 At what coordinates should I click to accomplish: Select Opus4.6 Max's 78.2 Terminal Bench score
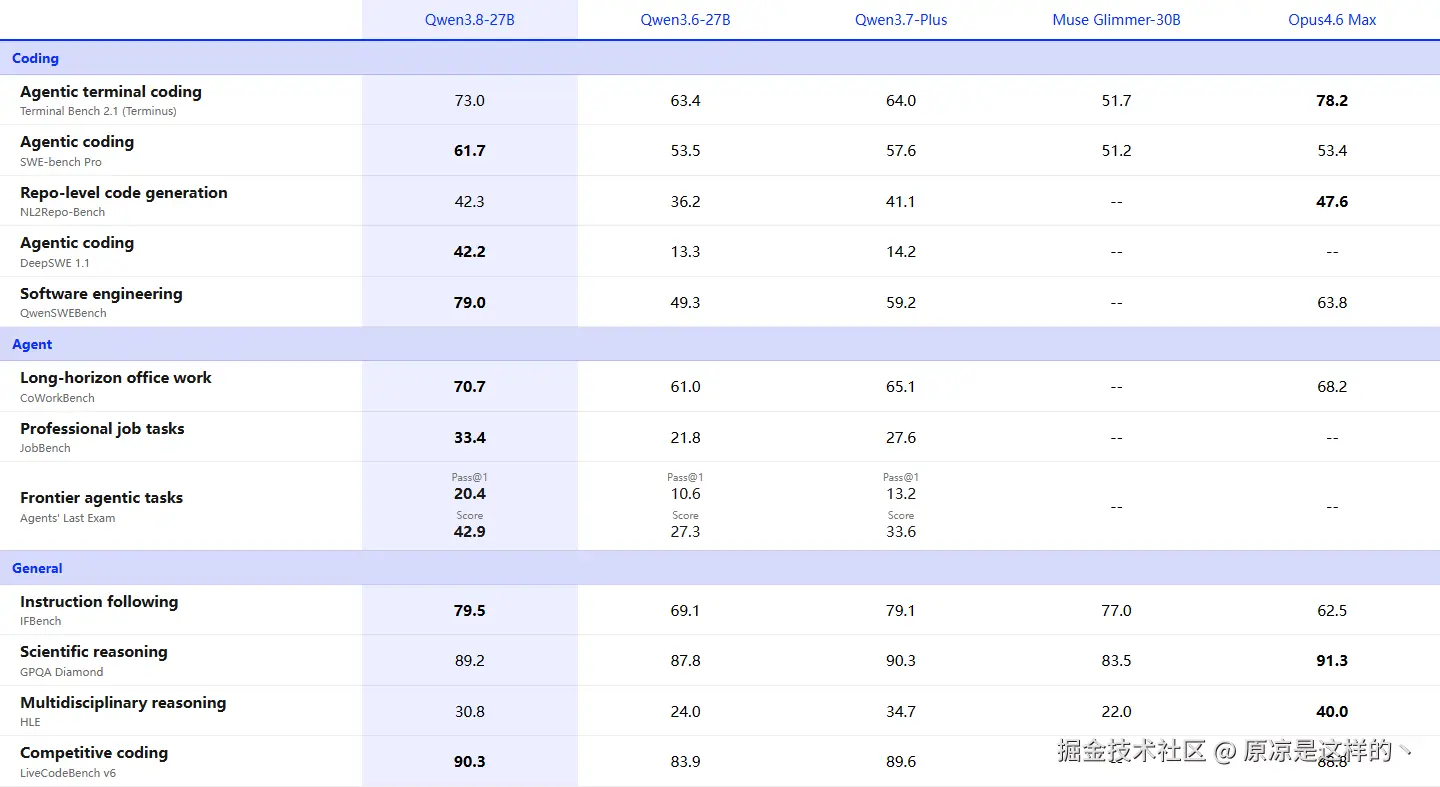coord(1332,101)
